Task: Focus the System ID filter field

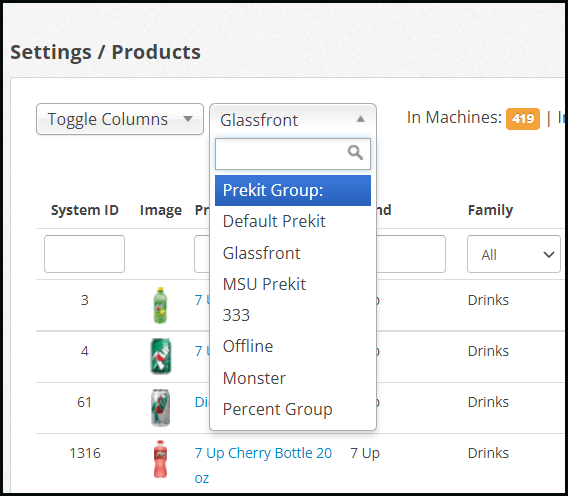Action: tap(84, 254)
